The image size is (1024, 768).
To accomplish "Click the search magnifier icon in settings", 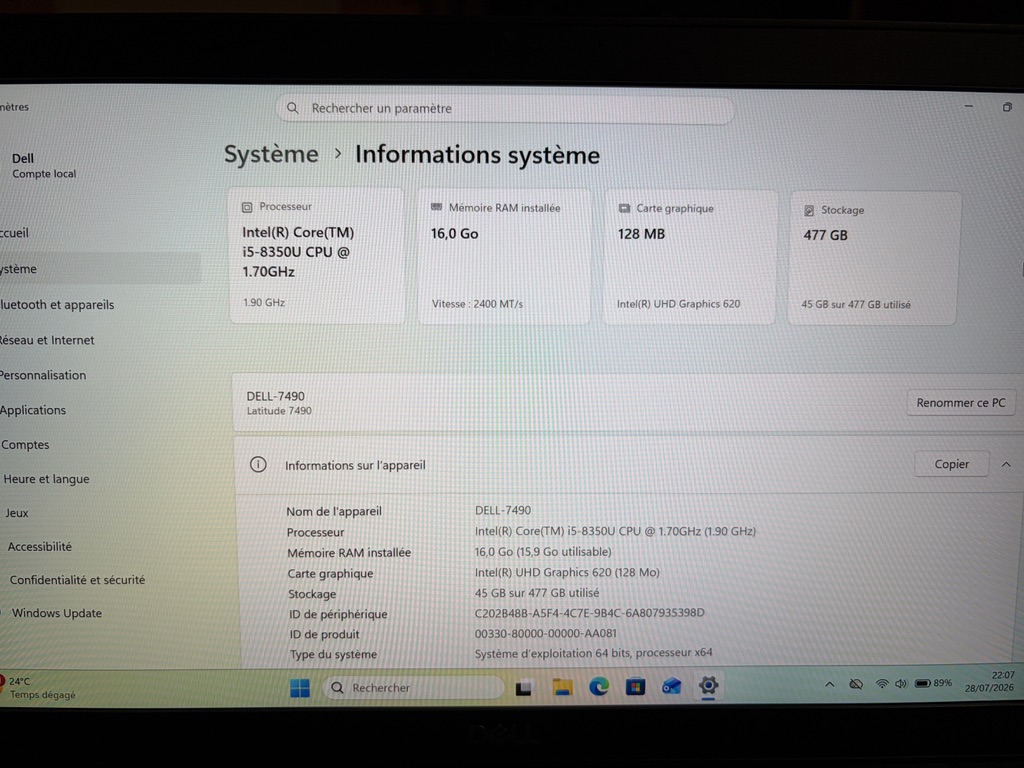I will 293,108.
